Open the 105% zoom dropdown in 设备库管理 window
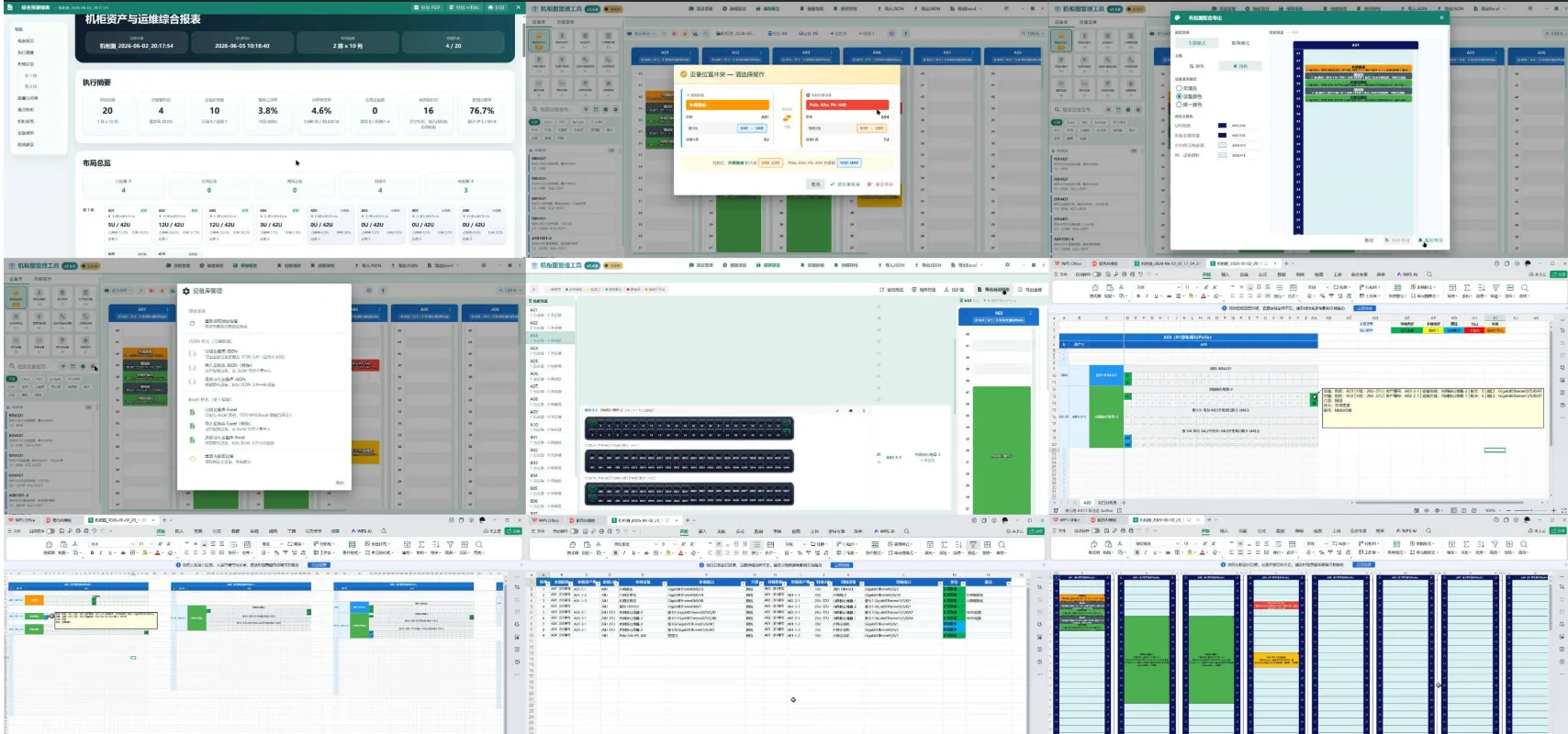1568x734 pixels. (x=510, y=290)
